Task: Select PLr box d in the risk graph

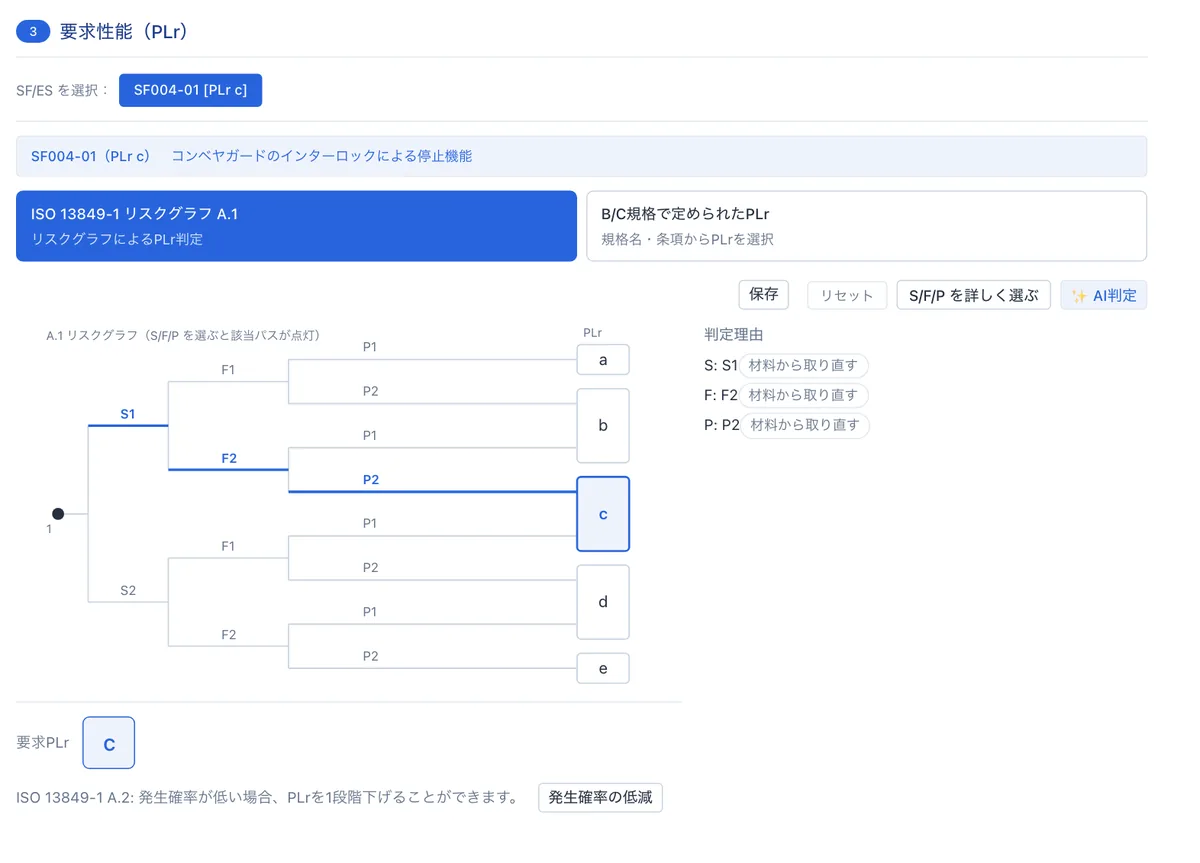Action: tap(603, 602)
